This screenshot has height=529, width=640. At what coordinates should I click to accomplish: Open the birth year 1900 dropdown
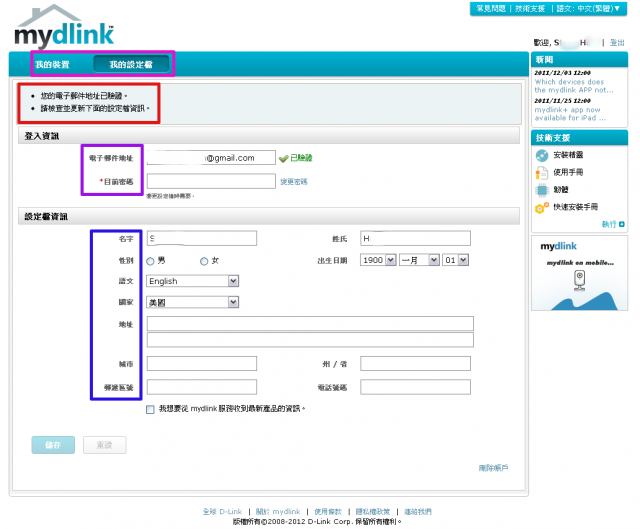click(x=378, y=260)
